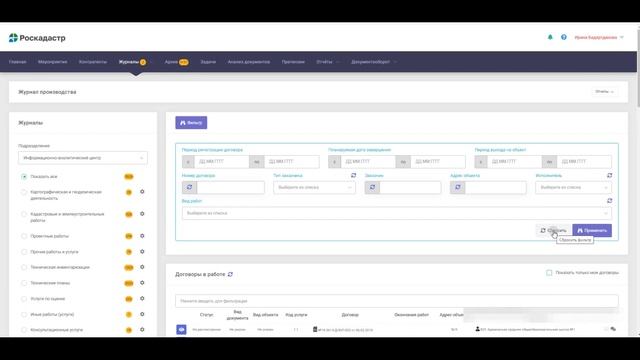Viewport: 640px width, 360px height.
Task: Select Техническая инвентаризация radio button
Action: (24, 267)
